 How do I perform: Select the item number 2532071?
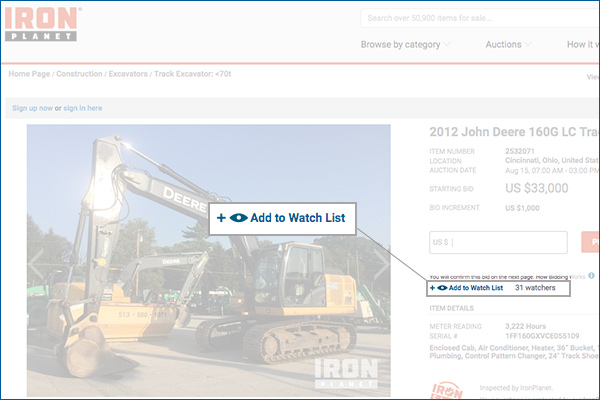(520, 151)
